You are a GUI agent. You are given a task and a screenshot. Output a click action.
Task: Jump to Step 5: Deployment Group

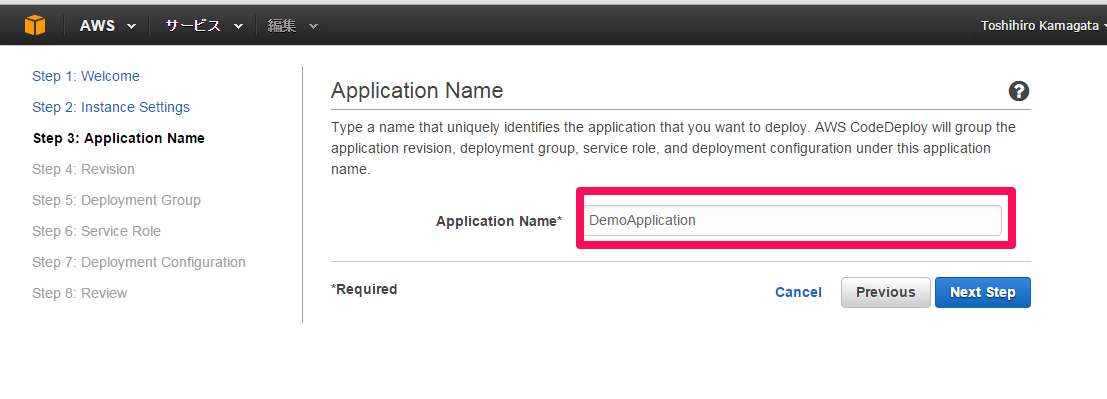[116, 201]
